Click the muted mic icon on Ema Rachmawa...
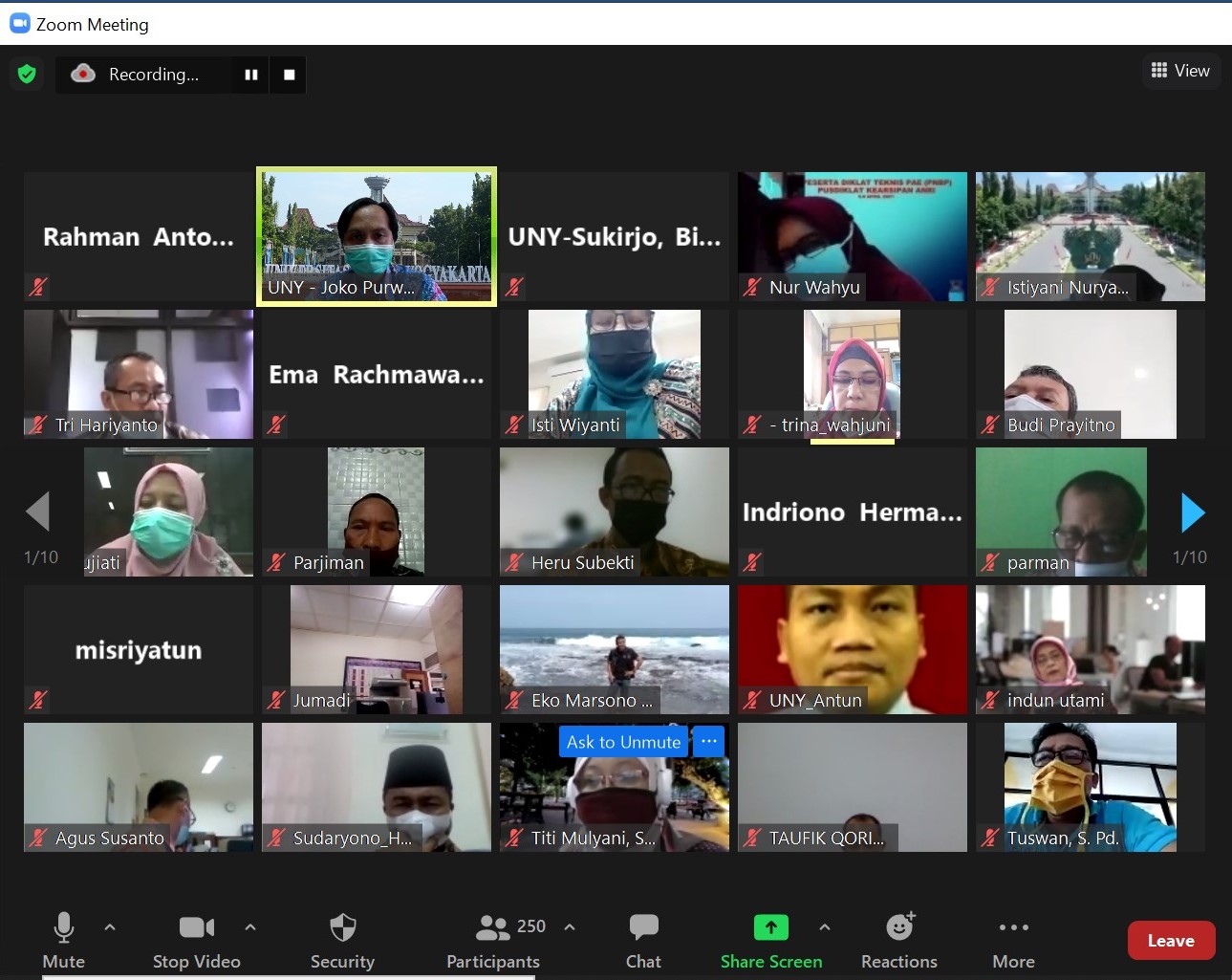Screen dimensions: 1232x980 276,424
